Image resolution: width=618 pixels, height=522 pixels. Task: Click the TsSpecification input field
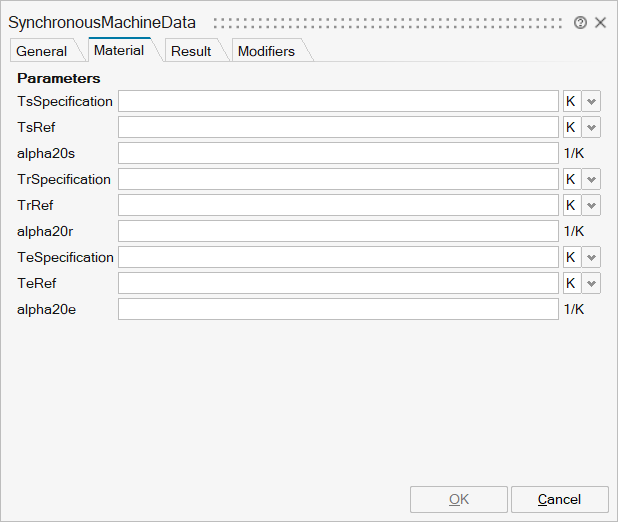coord(338,101)
